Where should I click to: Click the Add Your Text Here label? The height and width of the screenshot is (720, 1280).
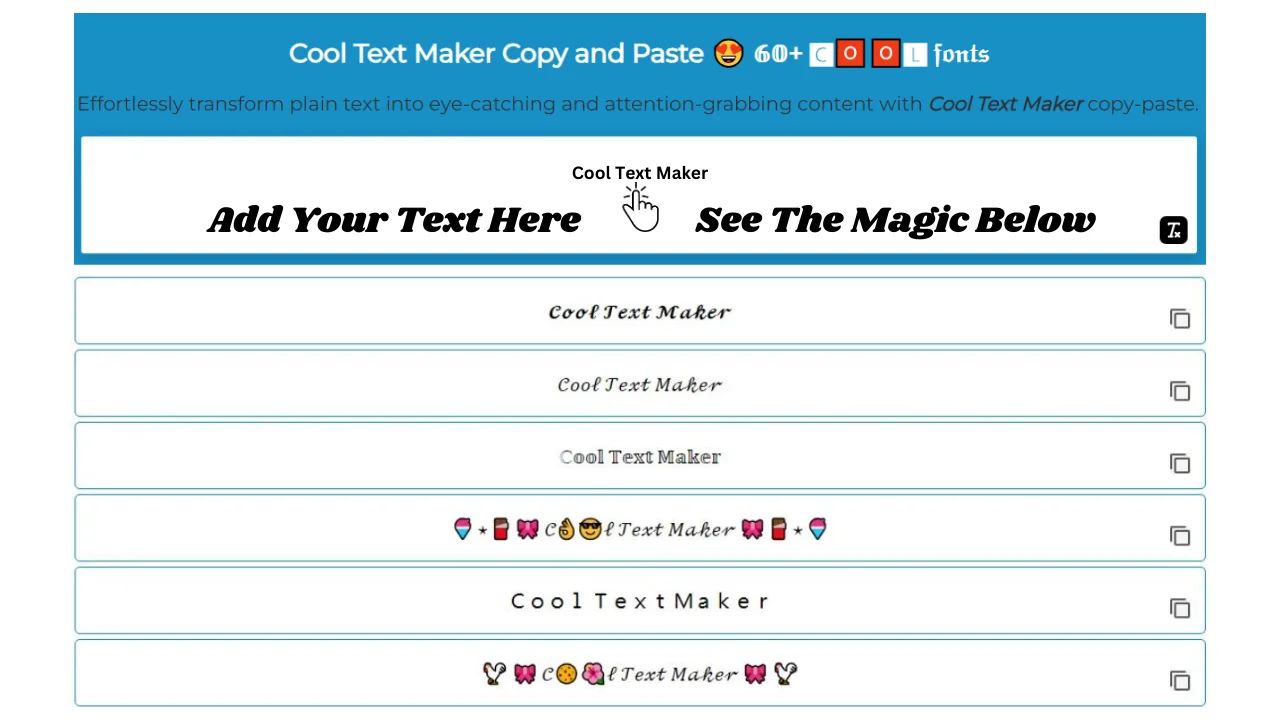coord(394,219)
